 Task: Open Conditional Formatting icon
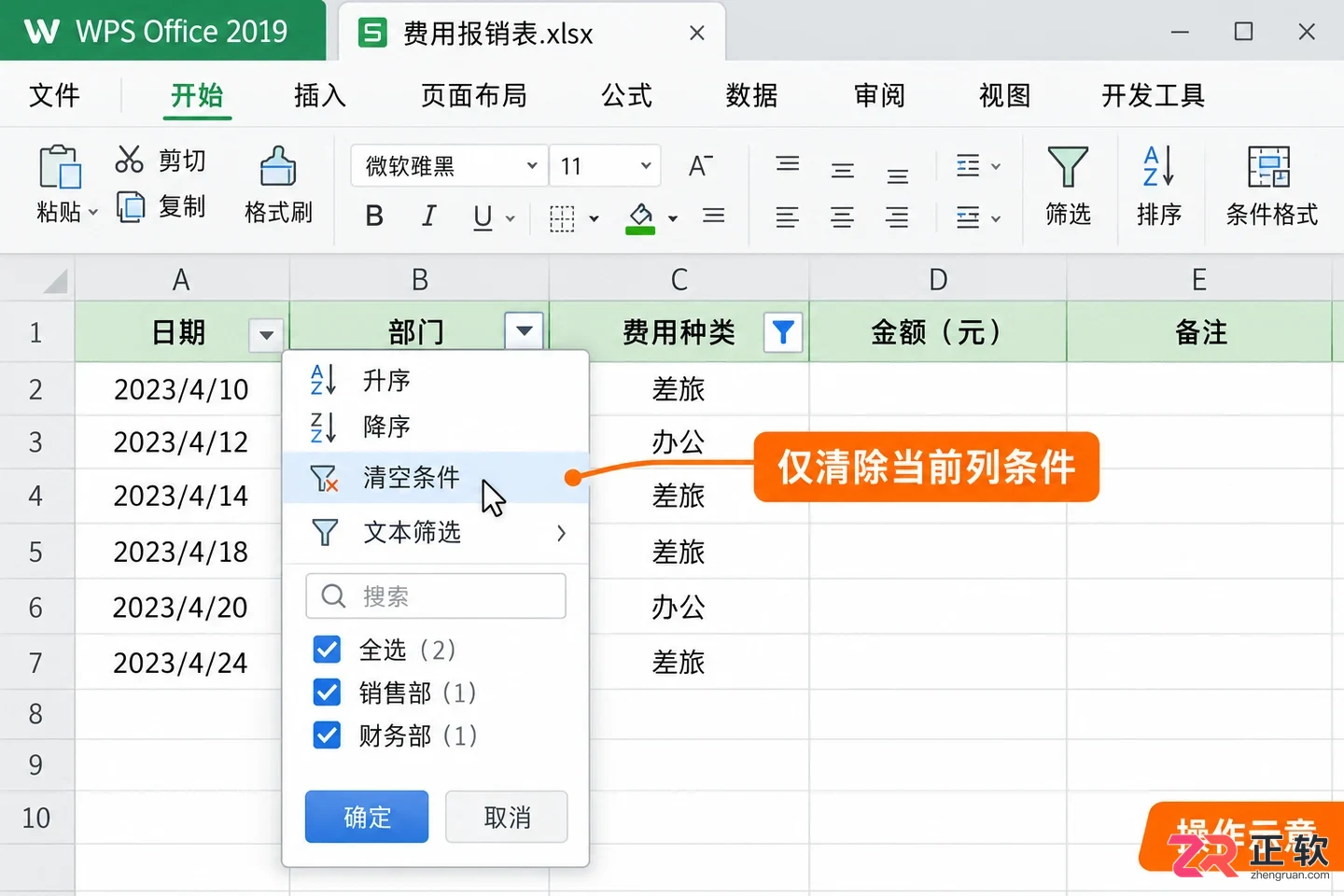tap(1269, 167)
